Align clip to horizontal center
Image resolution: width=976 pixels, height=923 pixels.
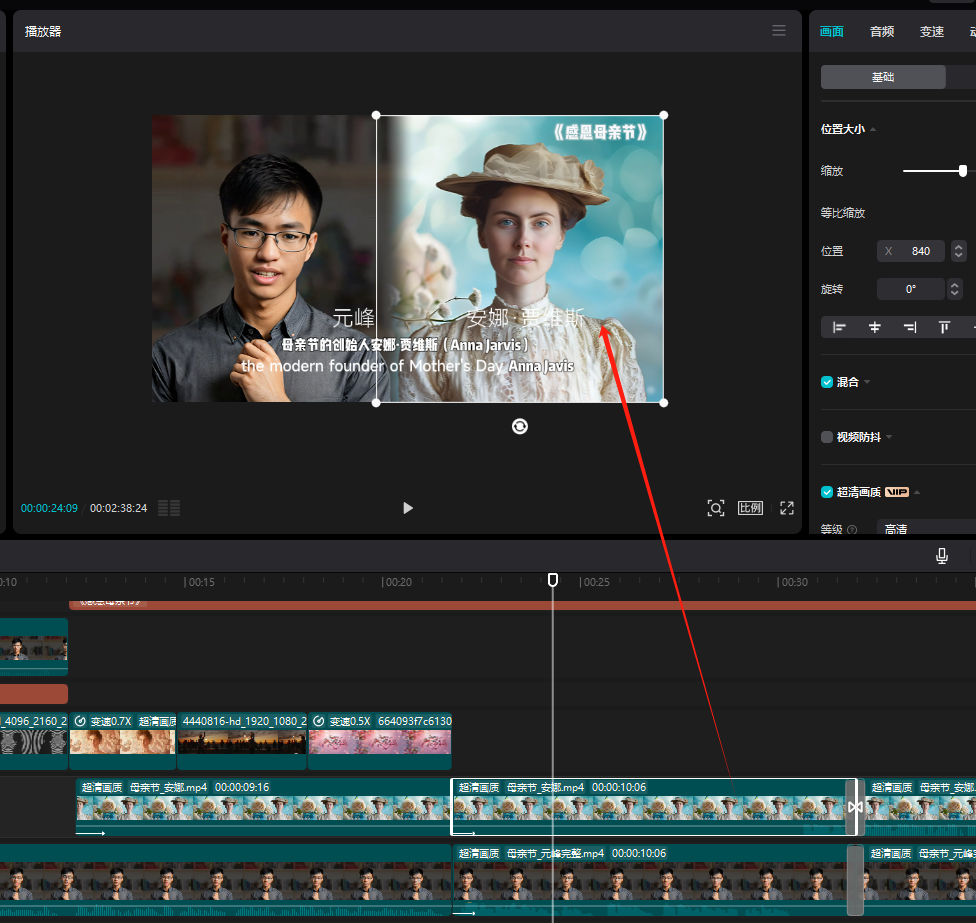tap(875, 327)
